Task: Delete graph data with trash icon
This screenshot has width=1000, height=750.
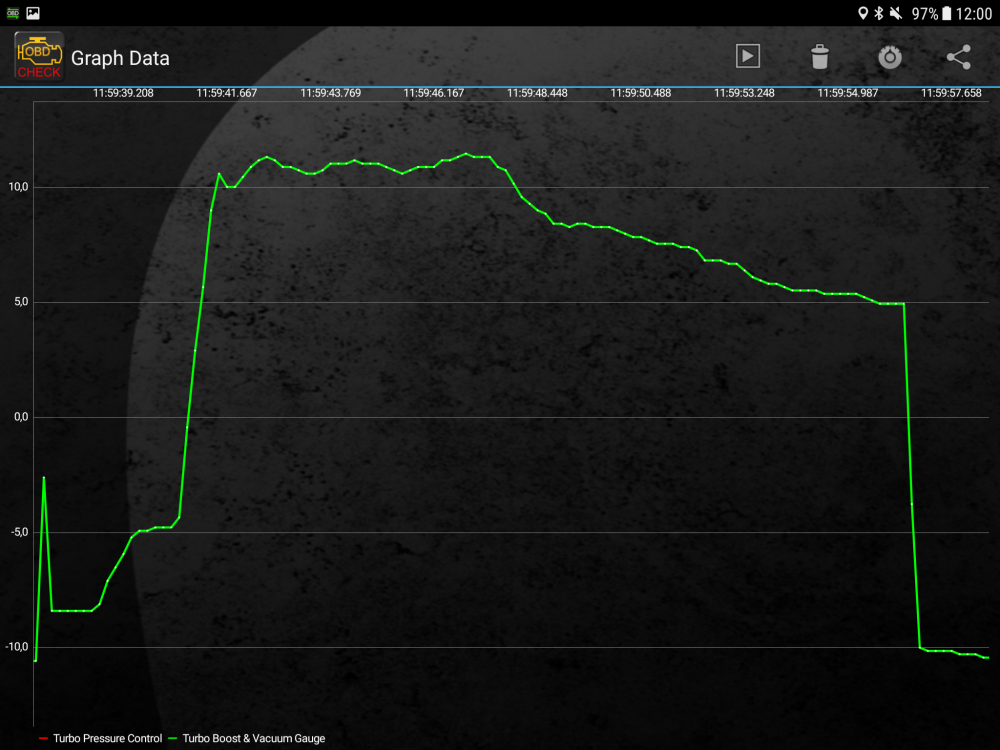Action: 820,57
